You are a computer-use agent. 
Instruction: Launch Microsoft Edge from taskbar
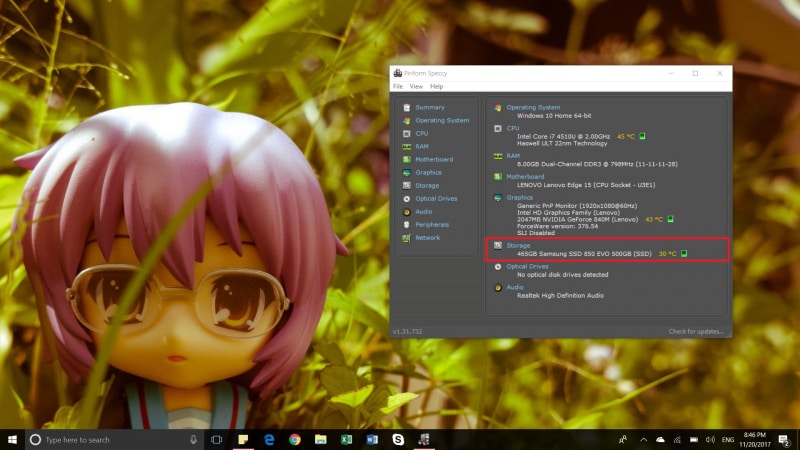point(269,439)
